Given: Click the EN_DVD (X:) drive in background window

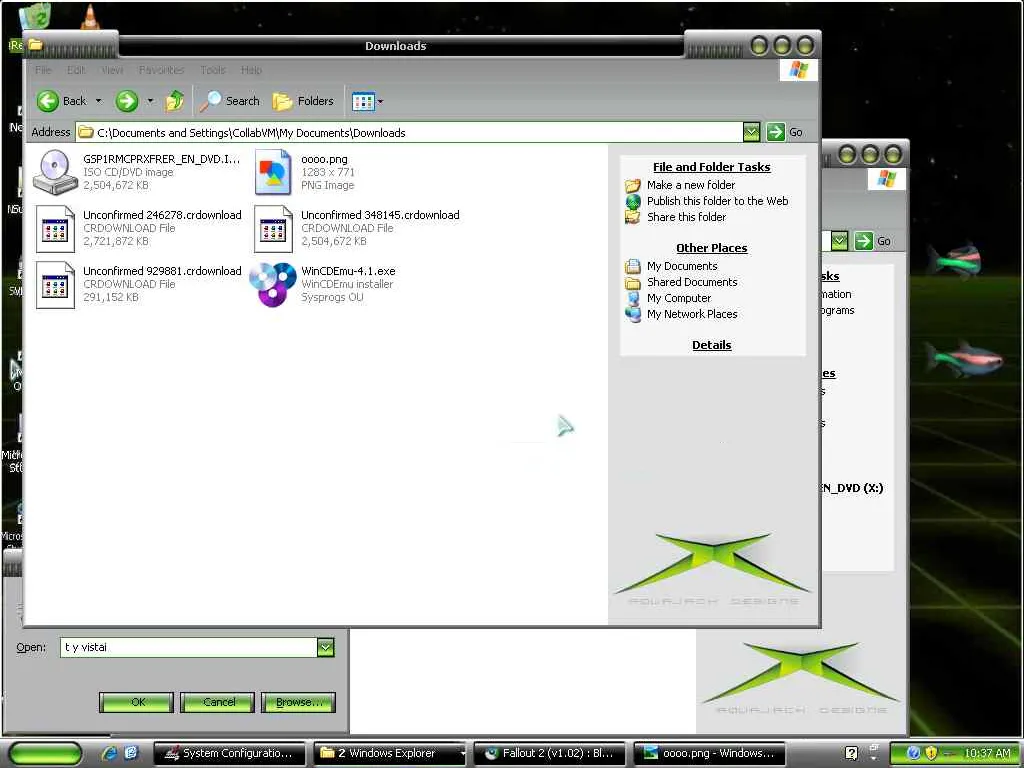Looking at the screenshot, I should pyautogui.click(x=852, y=488).
